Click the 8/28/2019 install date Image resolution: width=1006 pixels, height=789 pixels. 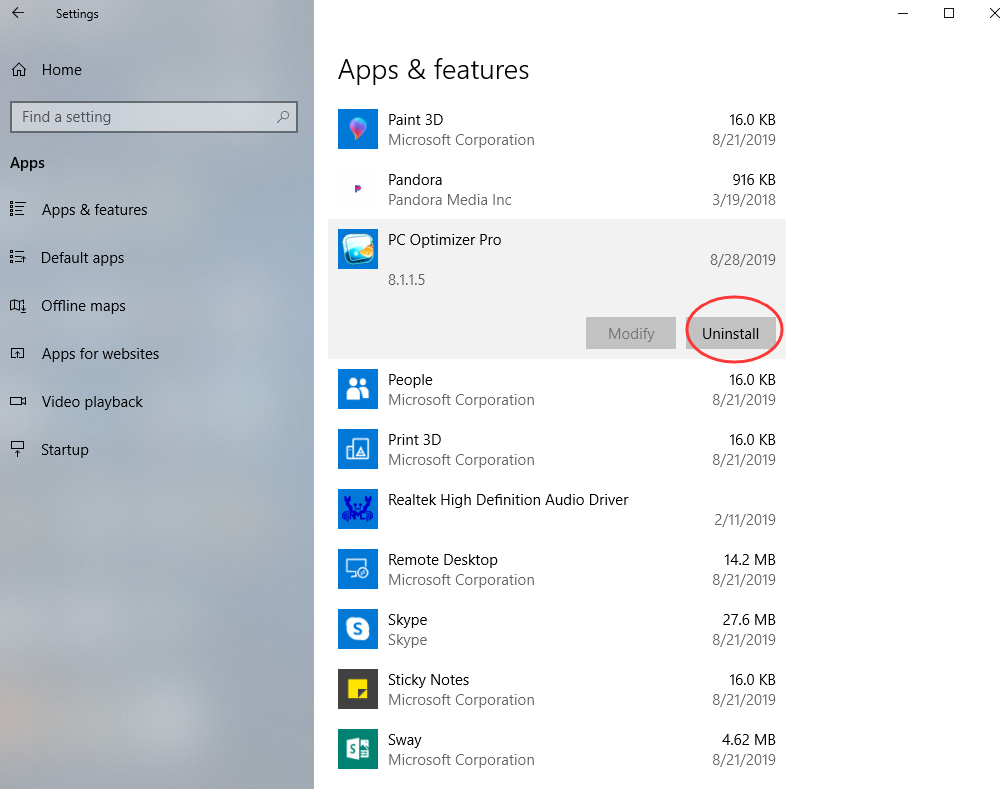click(x=743, y=260)
